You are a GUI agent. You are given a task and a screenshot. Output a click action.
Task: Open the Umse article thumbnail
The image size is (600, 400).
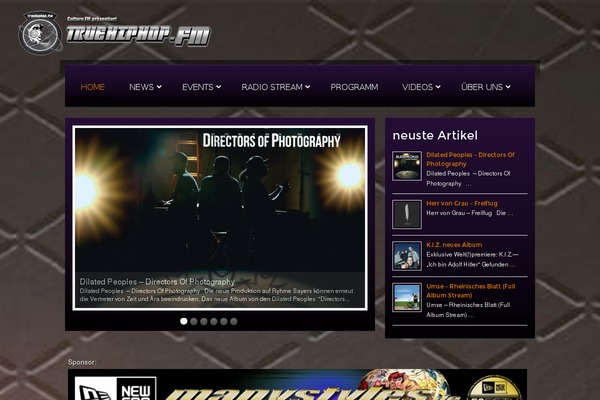(x=407, y=297)
